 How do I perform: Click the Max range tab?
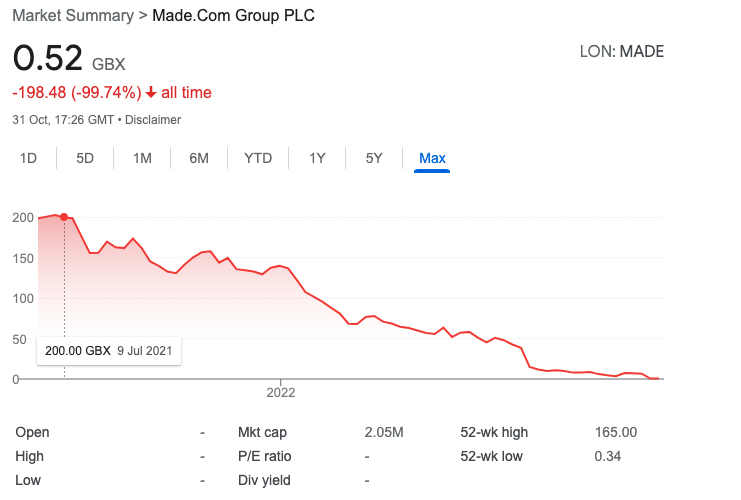[x=432, y=158]
